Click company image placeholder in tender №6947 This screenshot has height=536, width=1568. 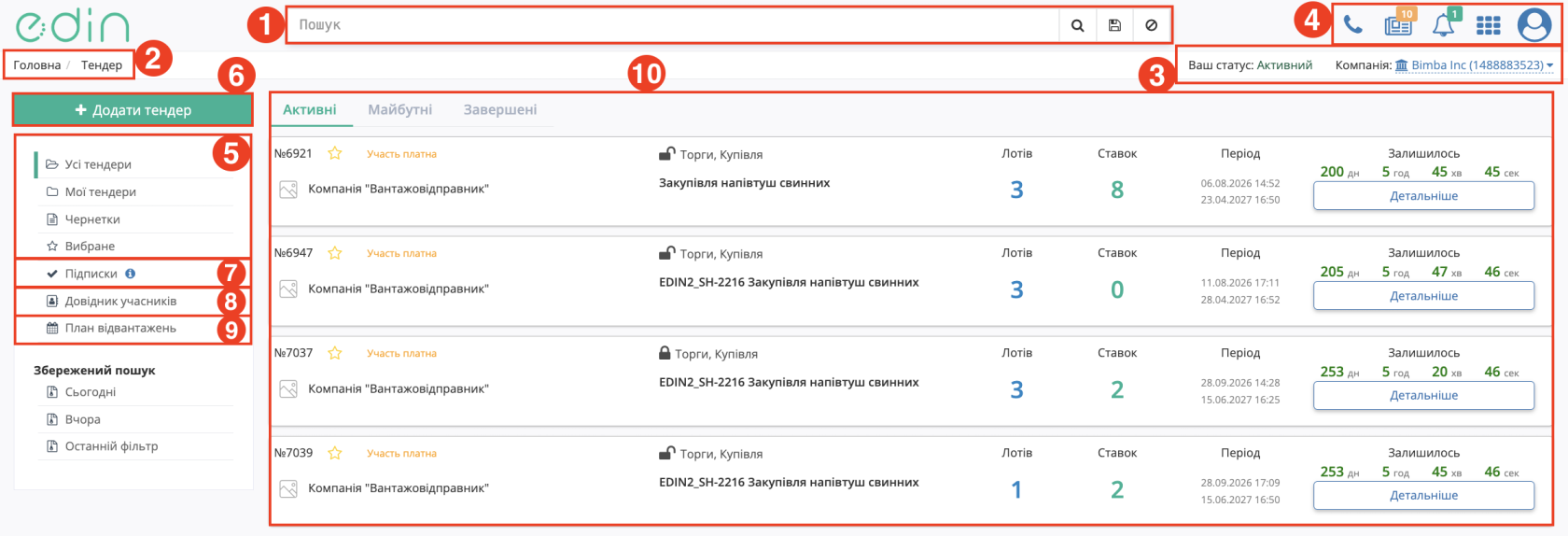click(288, 289)
